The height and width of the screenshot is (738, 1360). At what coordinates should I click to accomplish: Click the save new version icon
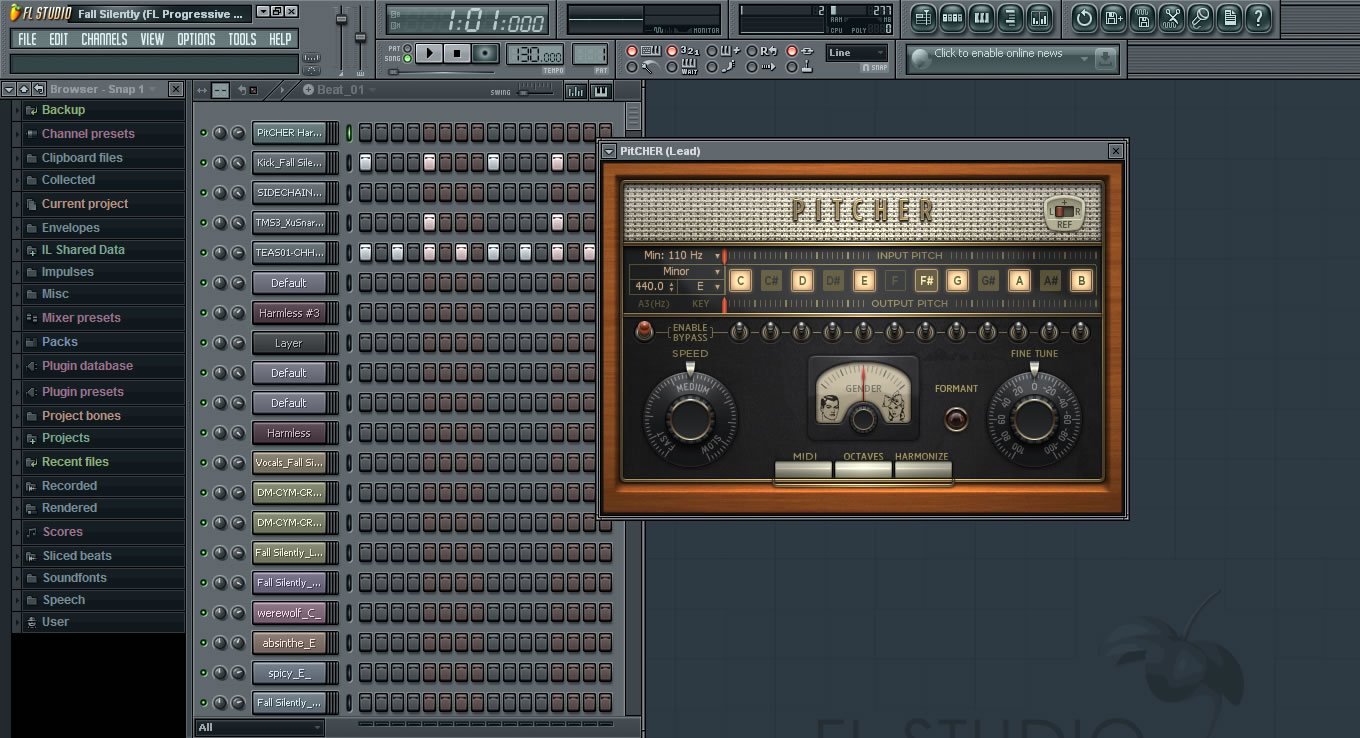1114,17
